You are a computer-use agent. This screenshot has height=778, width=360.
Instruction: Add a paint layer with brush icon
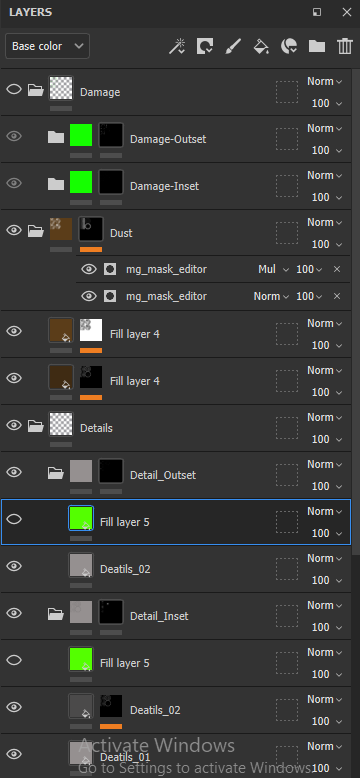click(233, 46)
